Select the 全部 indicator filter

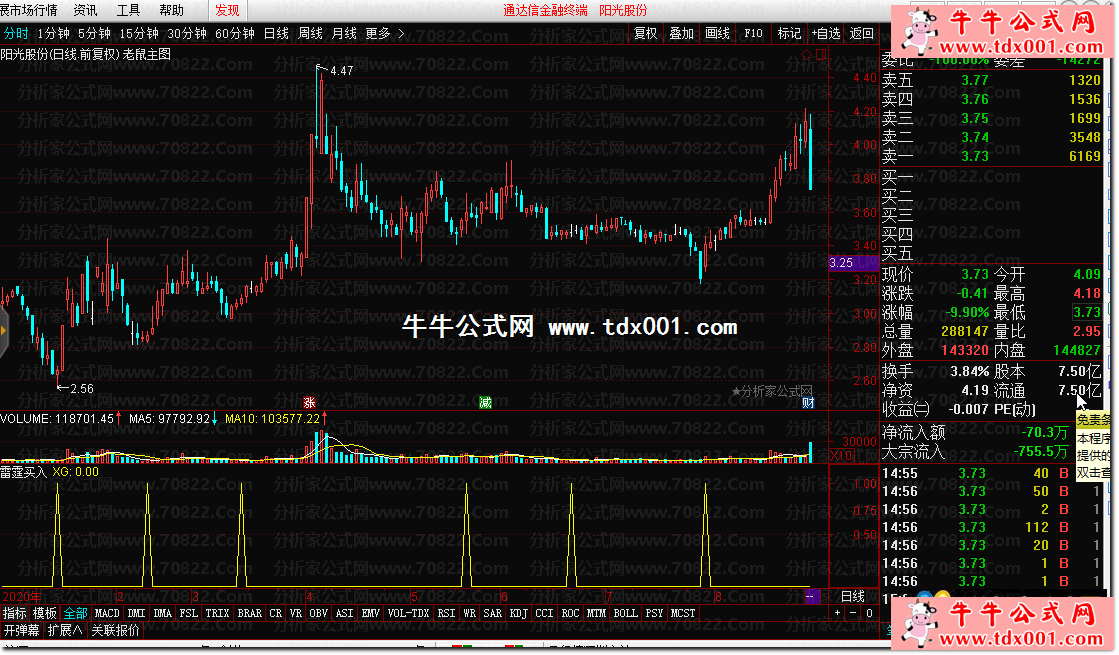[x=75, y=614]
